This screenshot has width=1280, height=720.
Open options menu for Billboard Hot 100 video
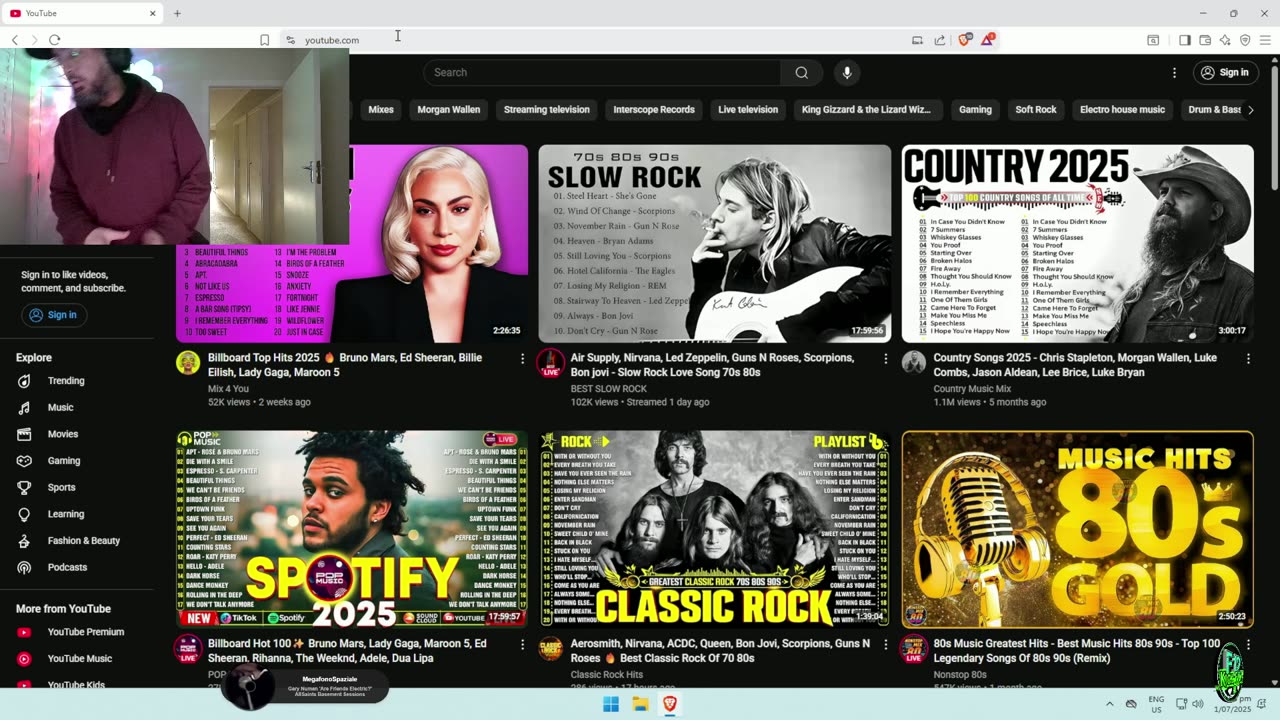[522, 644]
